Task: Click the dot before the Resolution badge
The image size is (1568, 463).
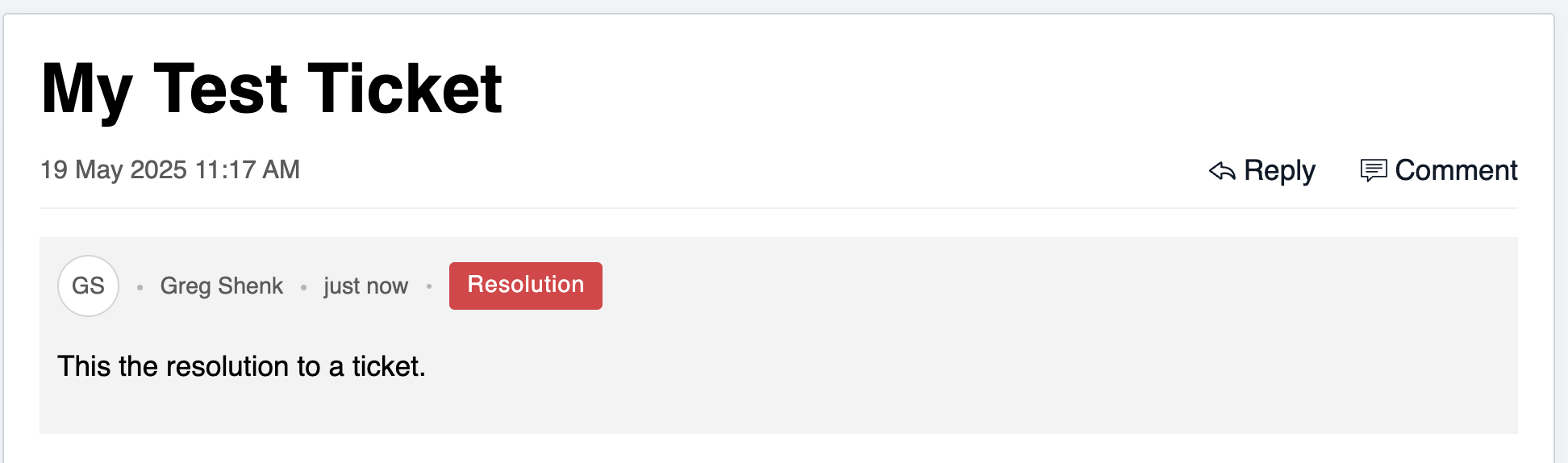Action: (x=429, y=287)
